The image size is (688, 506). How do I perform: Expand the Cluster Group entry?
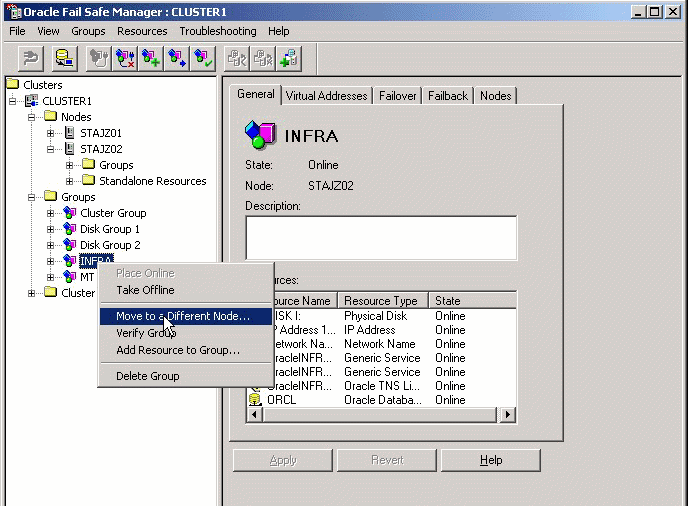pos(50,213)
